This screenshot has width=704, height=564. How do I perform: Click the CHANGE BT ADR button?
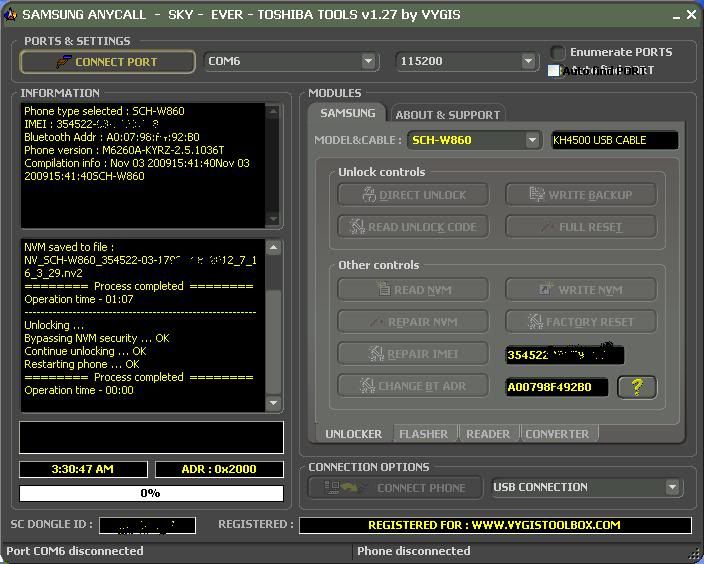pos(413,386)
